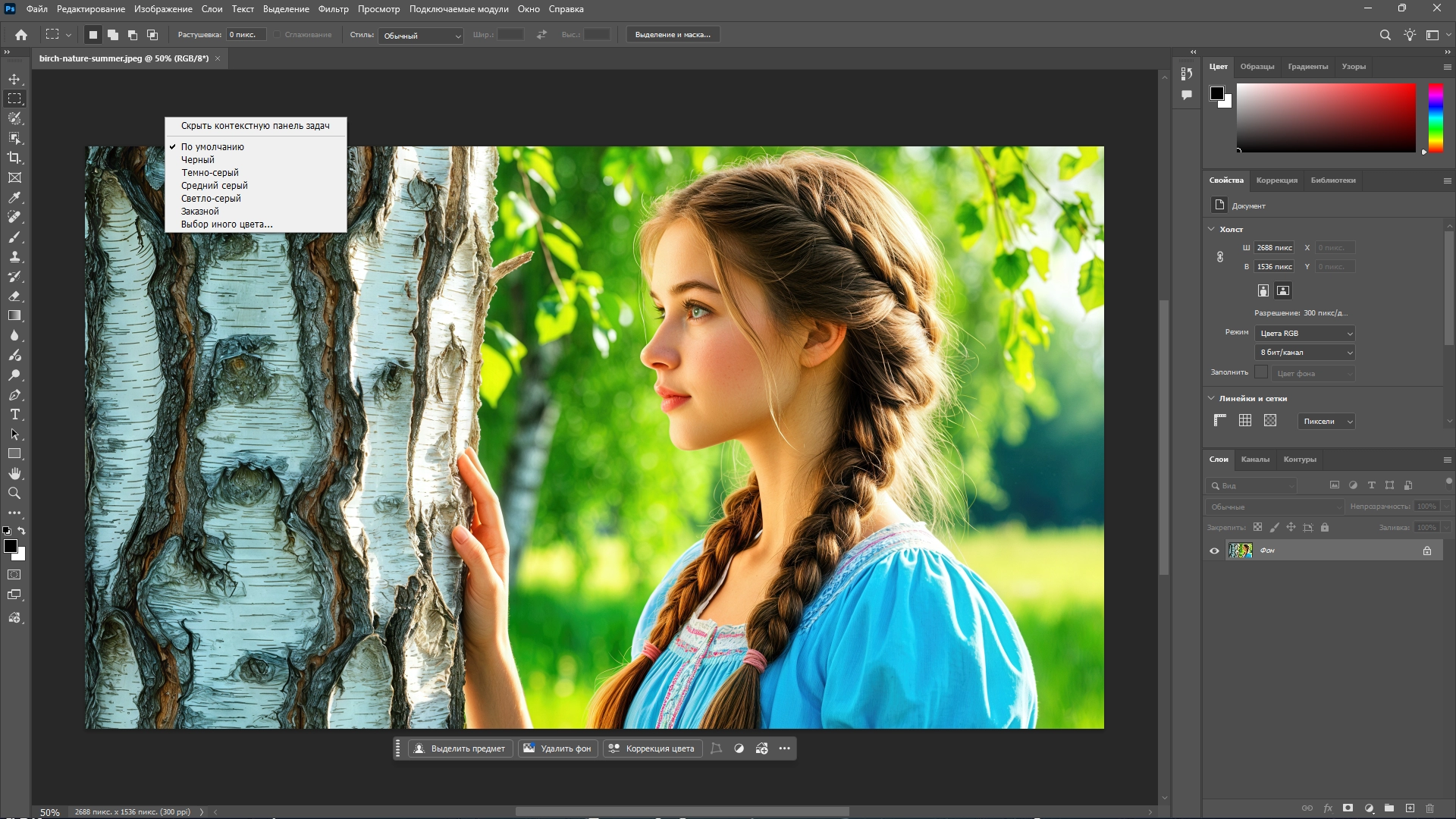The image size is (1456, 819).
Task: Collapse the Холст section
Action: pyautogui.click(x=1211, y=229)
